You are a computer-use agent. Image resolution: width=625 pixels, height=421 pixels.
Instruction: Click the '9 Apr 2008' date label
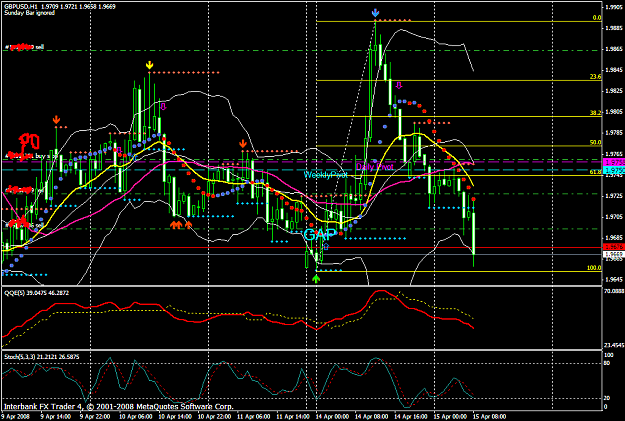click(16, 417)
